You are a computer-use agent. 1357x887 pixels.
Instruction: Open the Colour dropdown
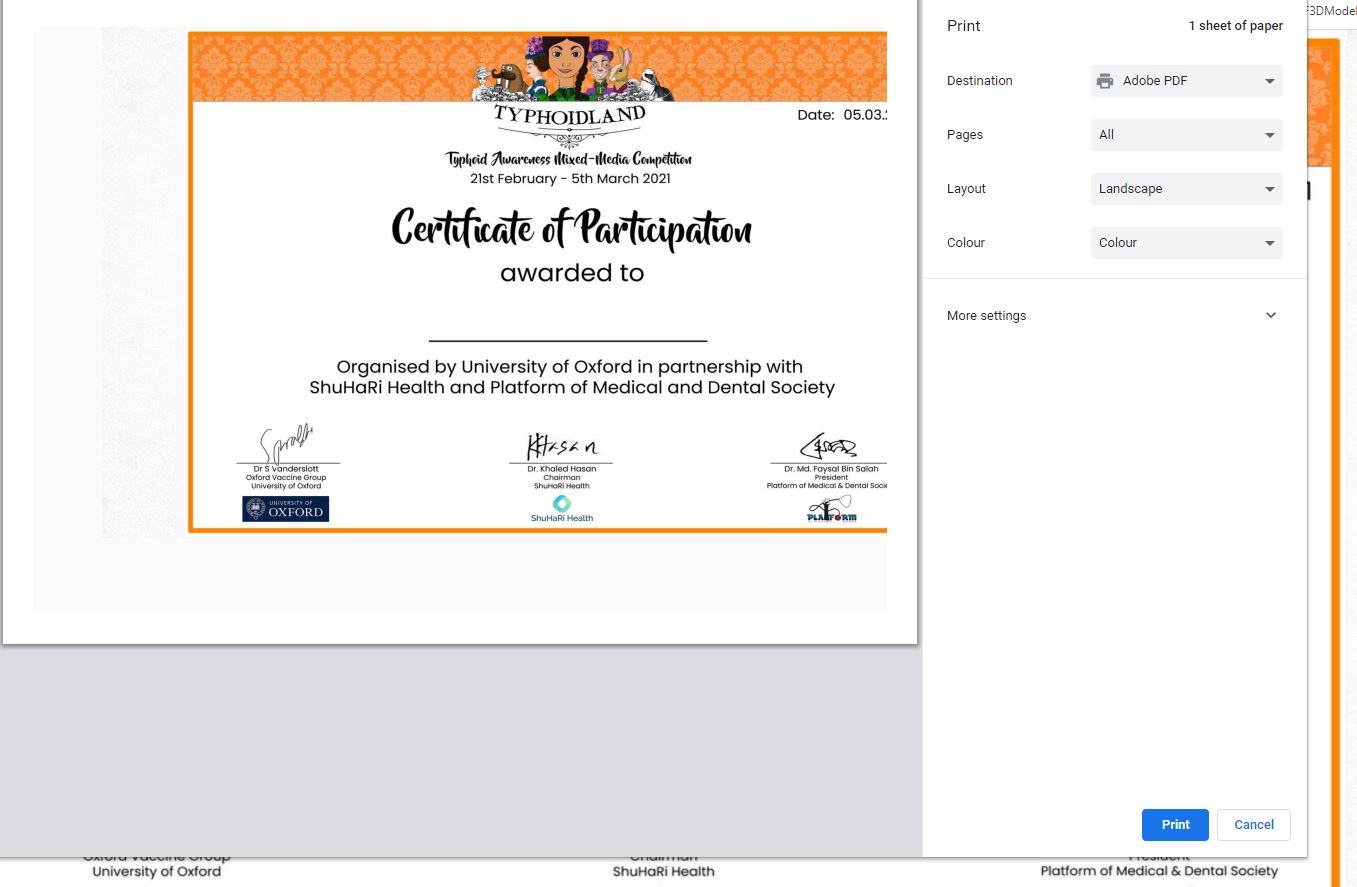pyautogui.click(x=1186, y=243)
